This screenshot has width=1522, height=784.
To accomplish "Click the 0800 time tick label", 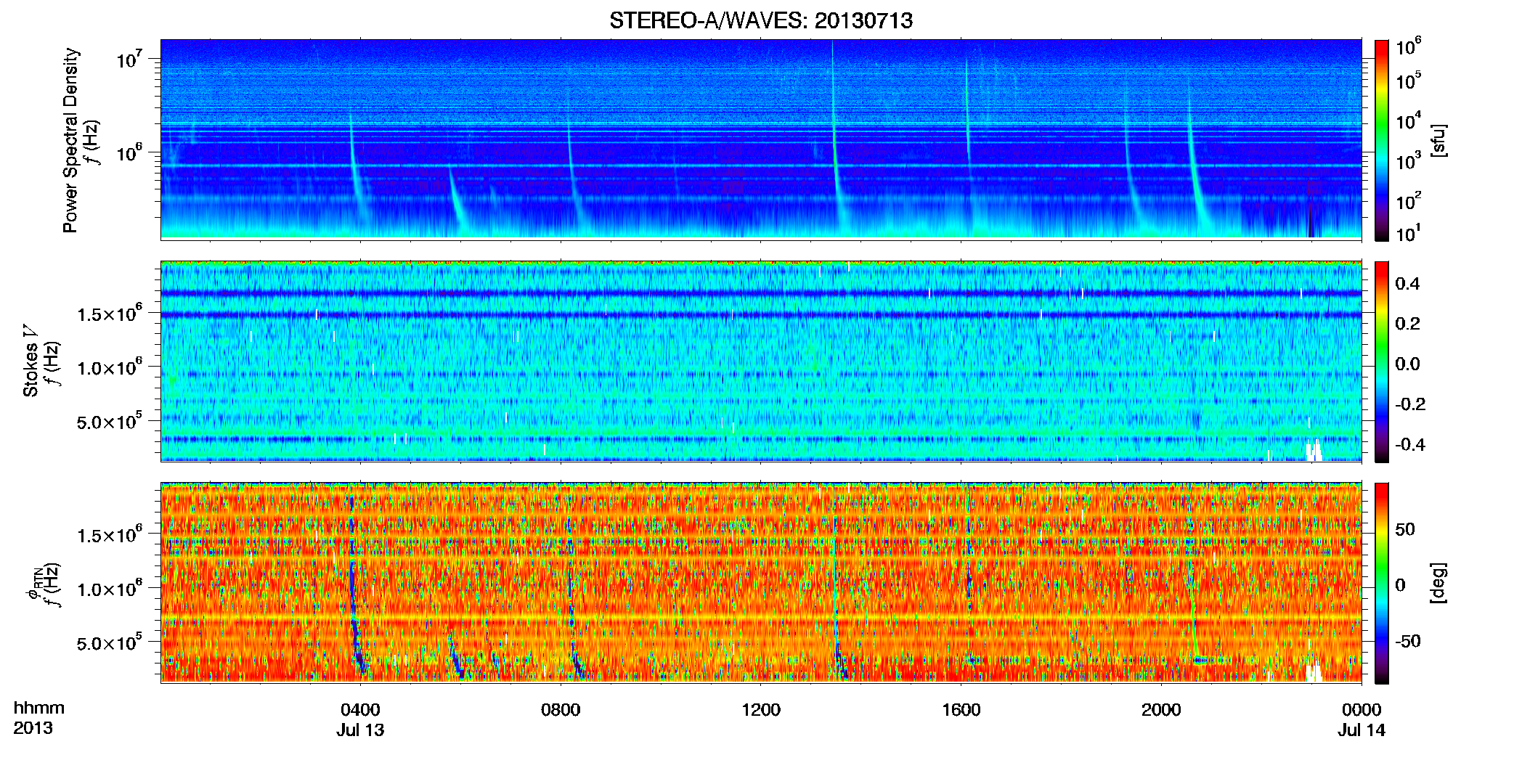I will click(561, 710).
